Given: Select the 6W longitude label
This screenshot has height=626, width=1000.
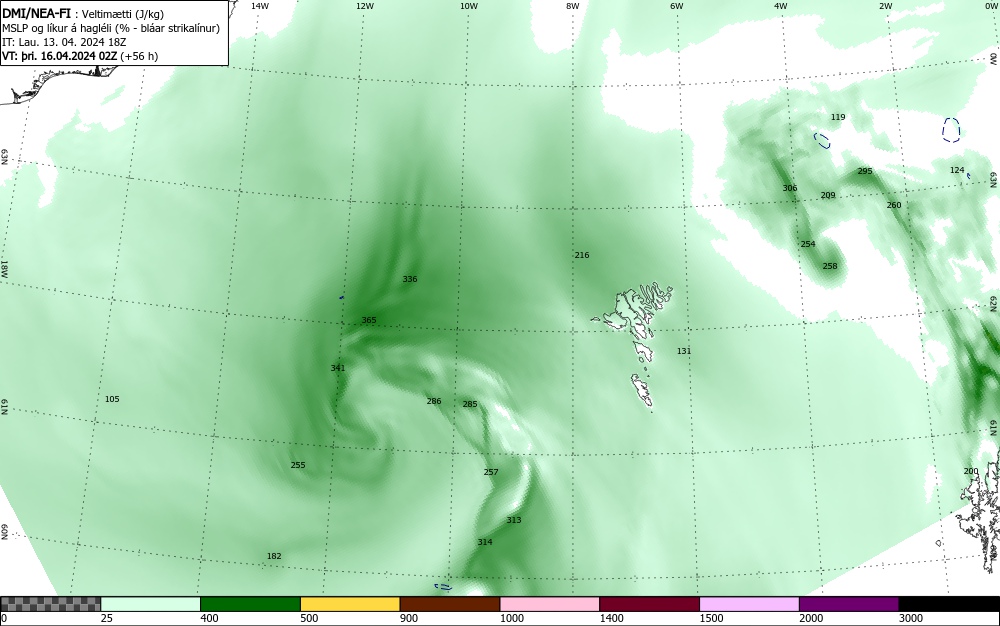Looking at the screenshot, I should click(677, 6).
